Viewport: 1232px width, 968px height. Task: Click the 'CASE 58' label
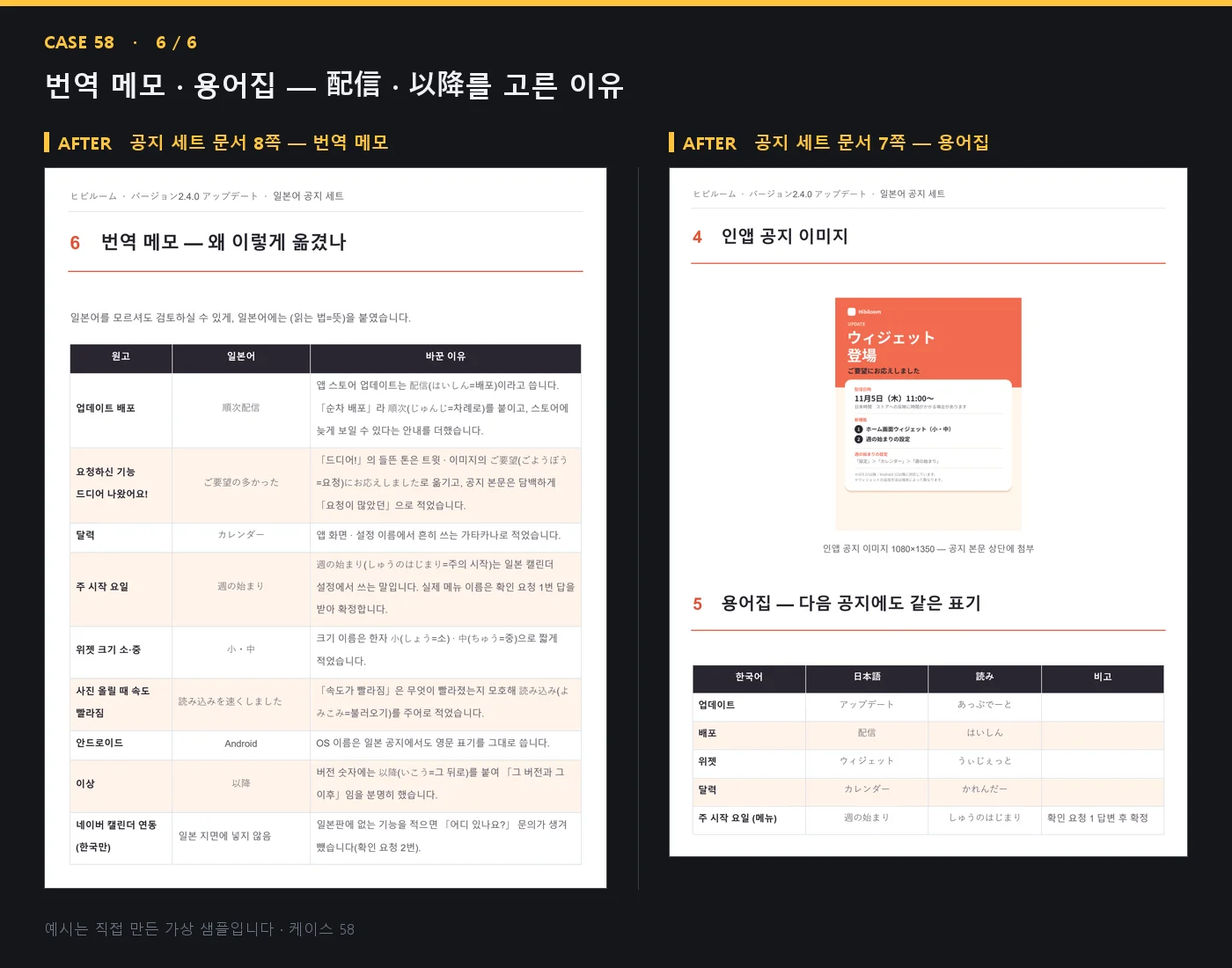click(x=79, y=42)
